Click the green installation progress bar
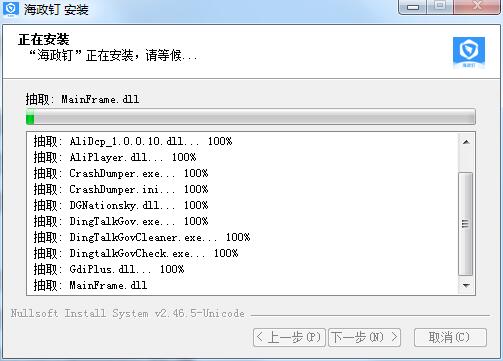Viewport: 503px width, 361px height. tap(251, 117)
